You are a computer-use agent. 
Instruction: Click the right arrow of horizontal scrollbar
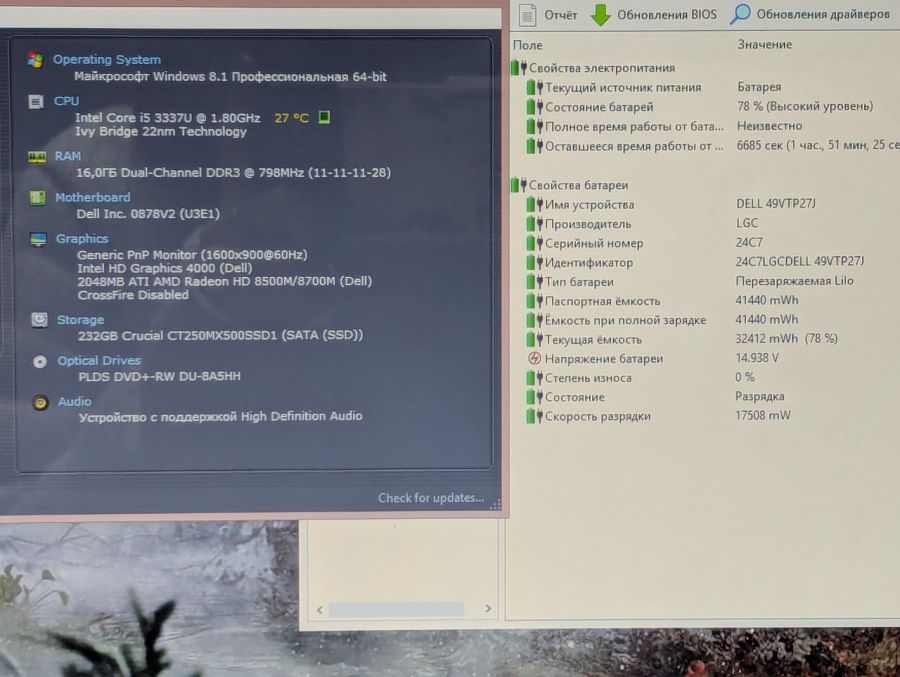click(488, 608)
